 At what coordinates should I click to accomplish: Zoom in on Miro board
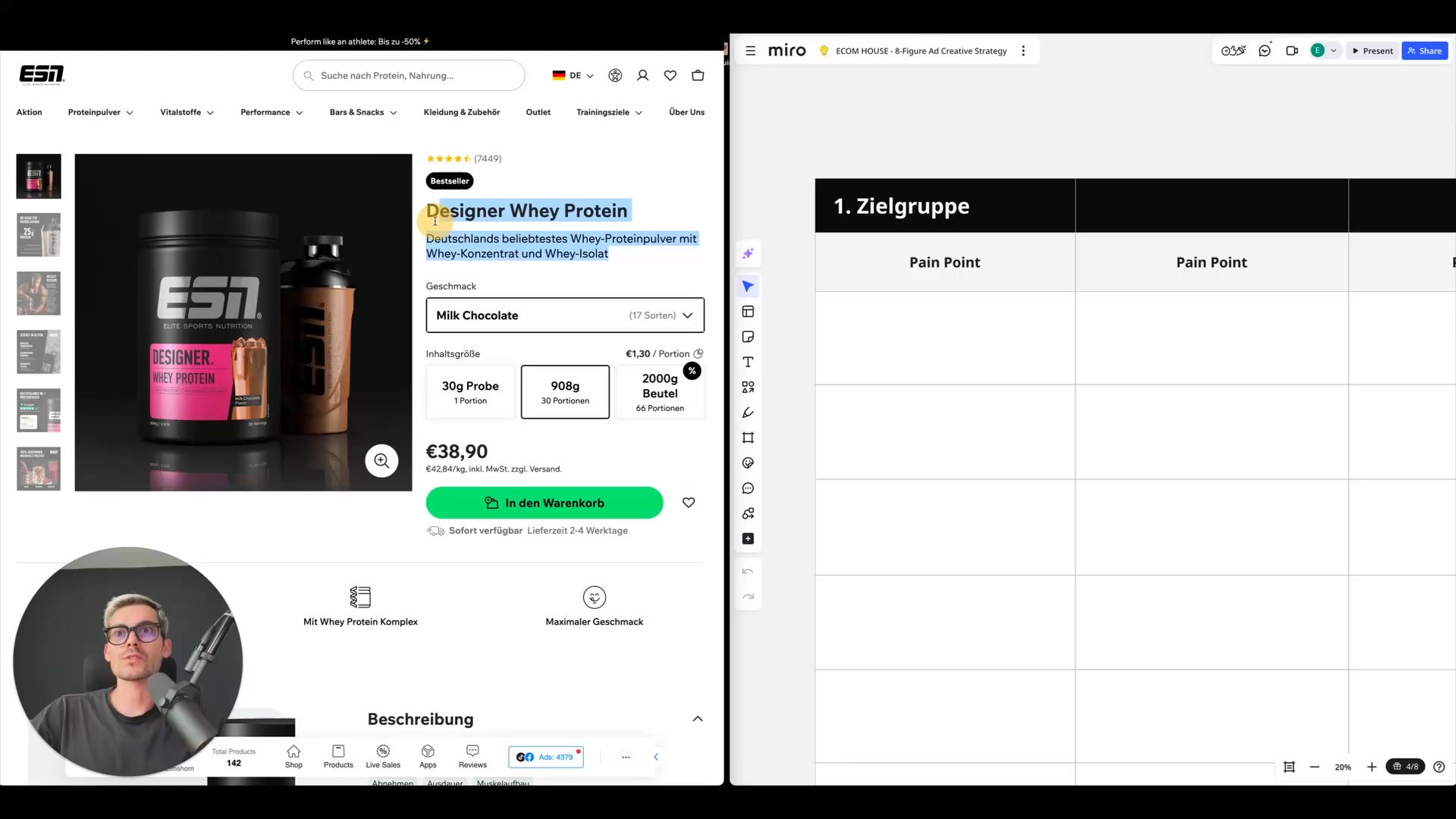[x=1371, y=767]
